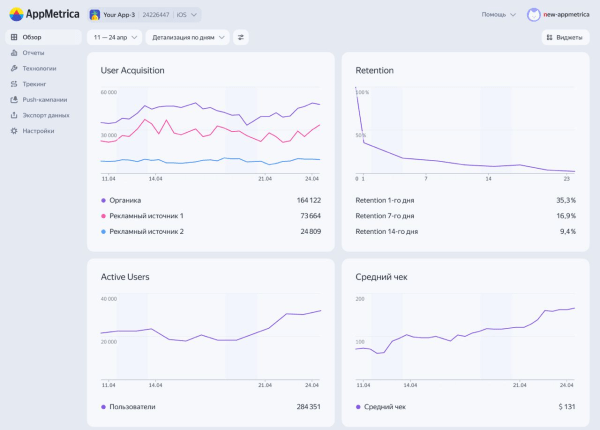Image resolution: width=600 pixels, height=430 pixels.
Task: Click the Виджеты button
Action: 565,37
